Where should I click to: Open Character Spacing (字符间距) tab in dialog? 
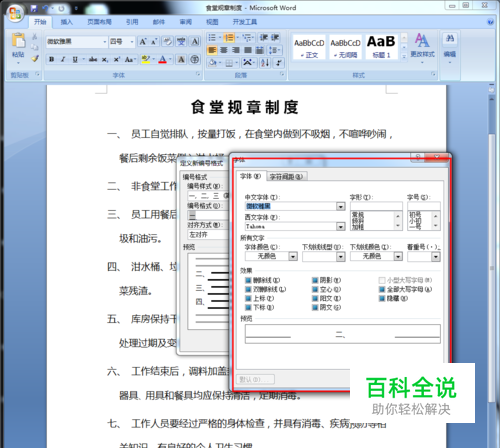click(x=287, y=176)
